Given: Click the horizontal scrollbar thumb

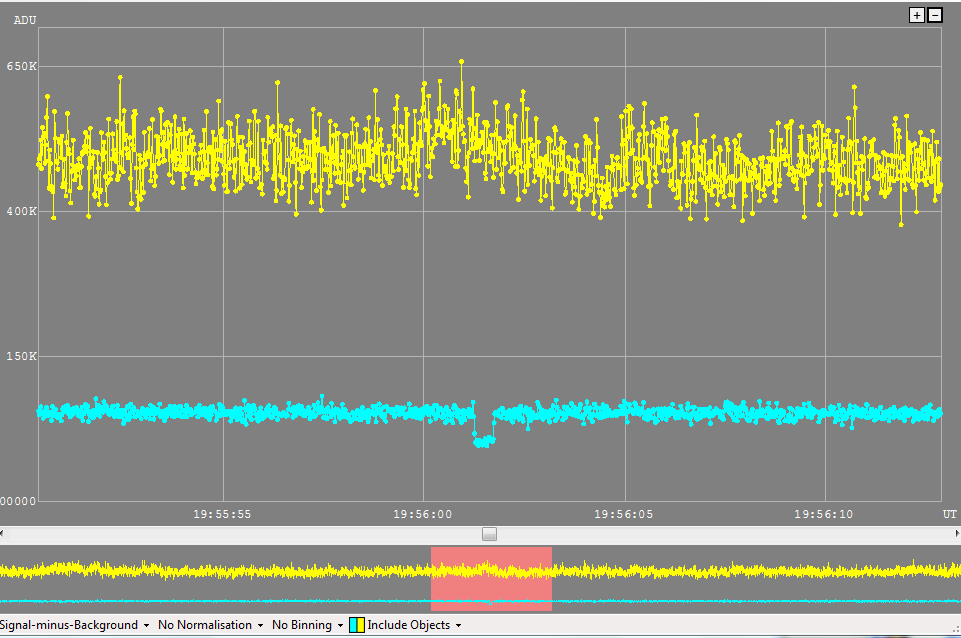Looking at the screenshot, I should [x=489, y=534].
